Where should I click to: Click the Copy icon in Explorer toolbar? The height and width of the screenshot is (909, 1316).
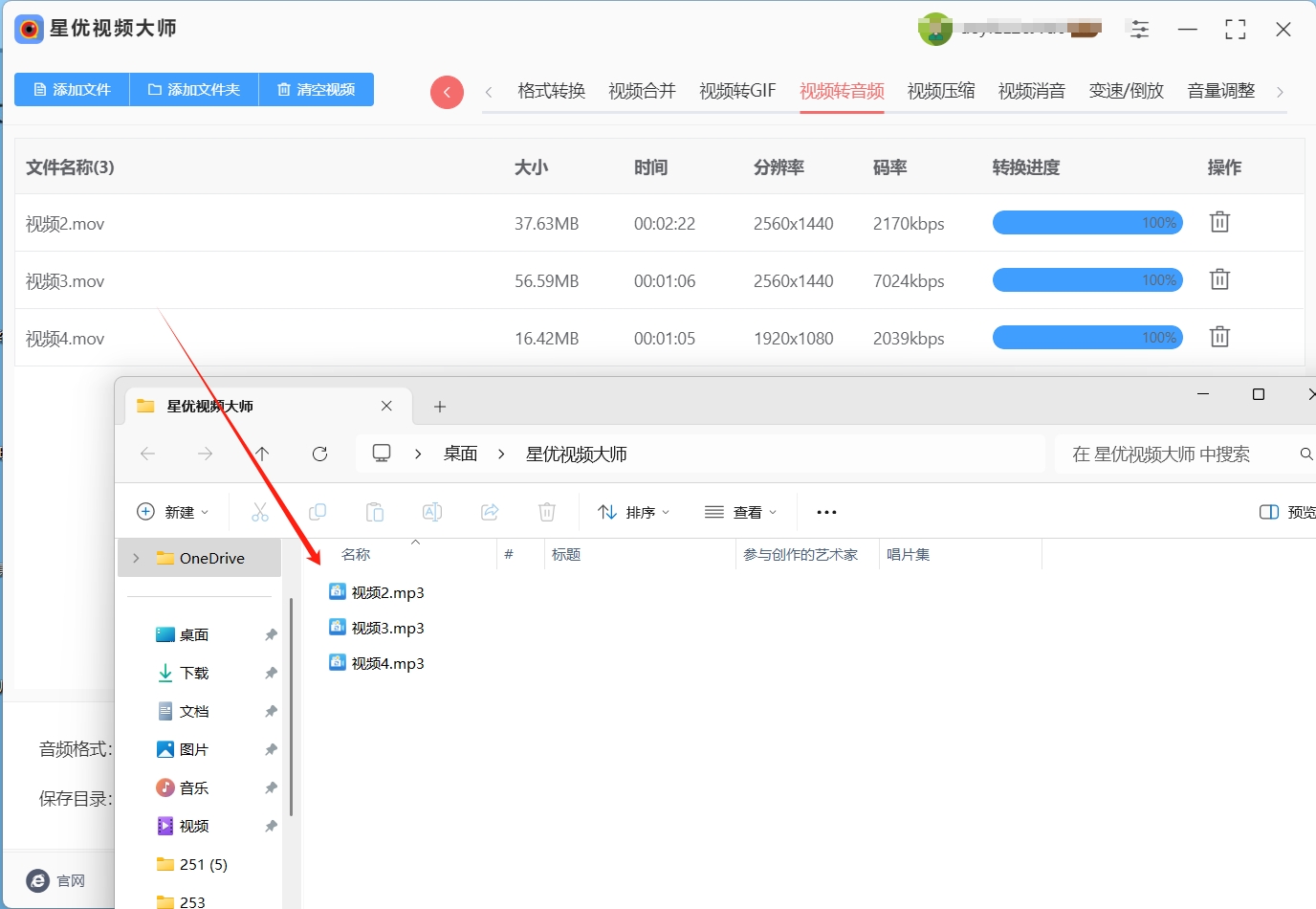pos(318,512)
